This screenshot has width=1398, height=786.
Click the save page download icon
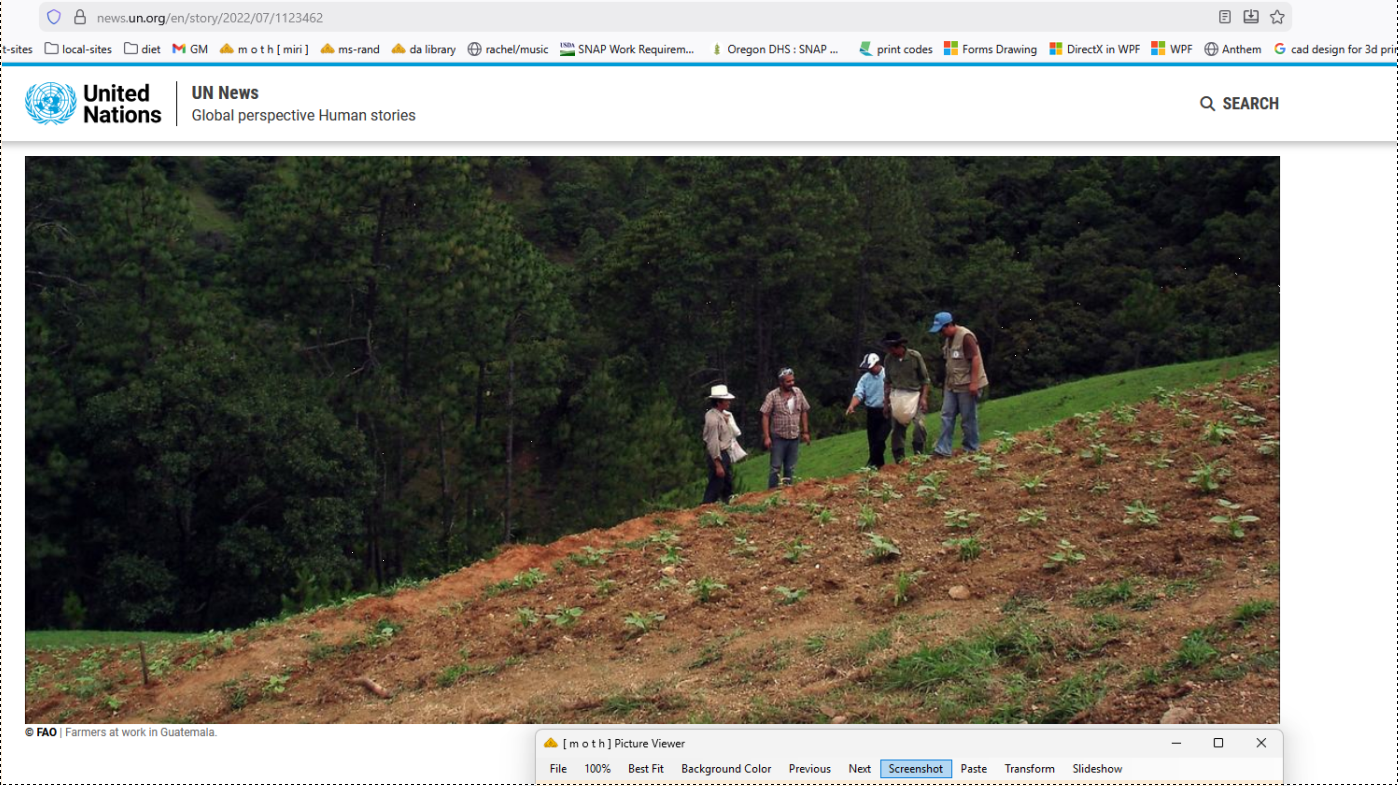coord(1251,17)
